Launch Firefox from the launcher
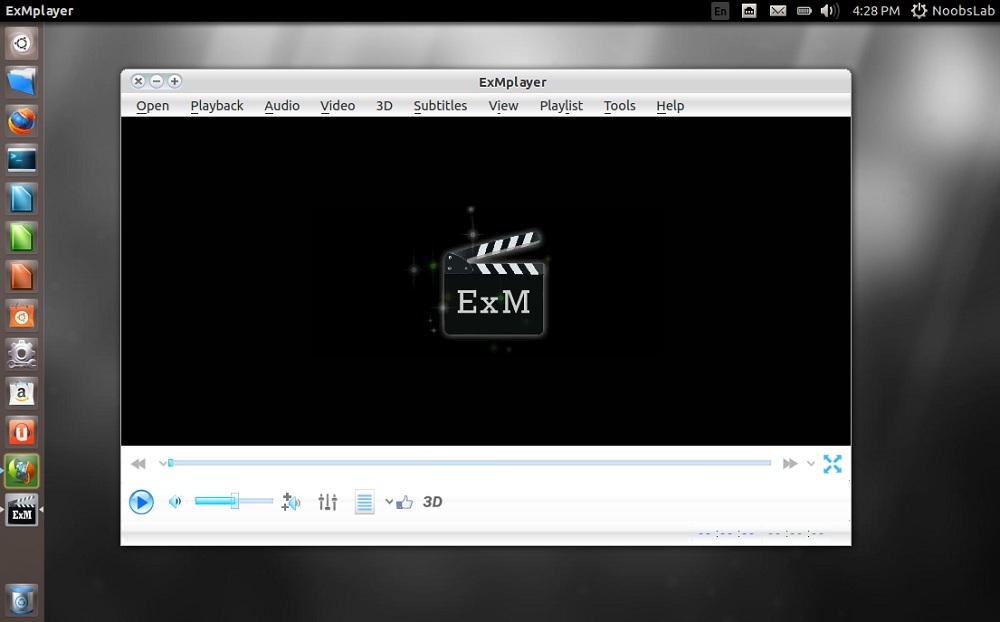 click(22, 121)
